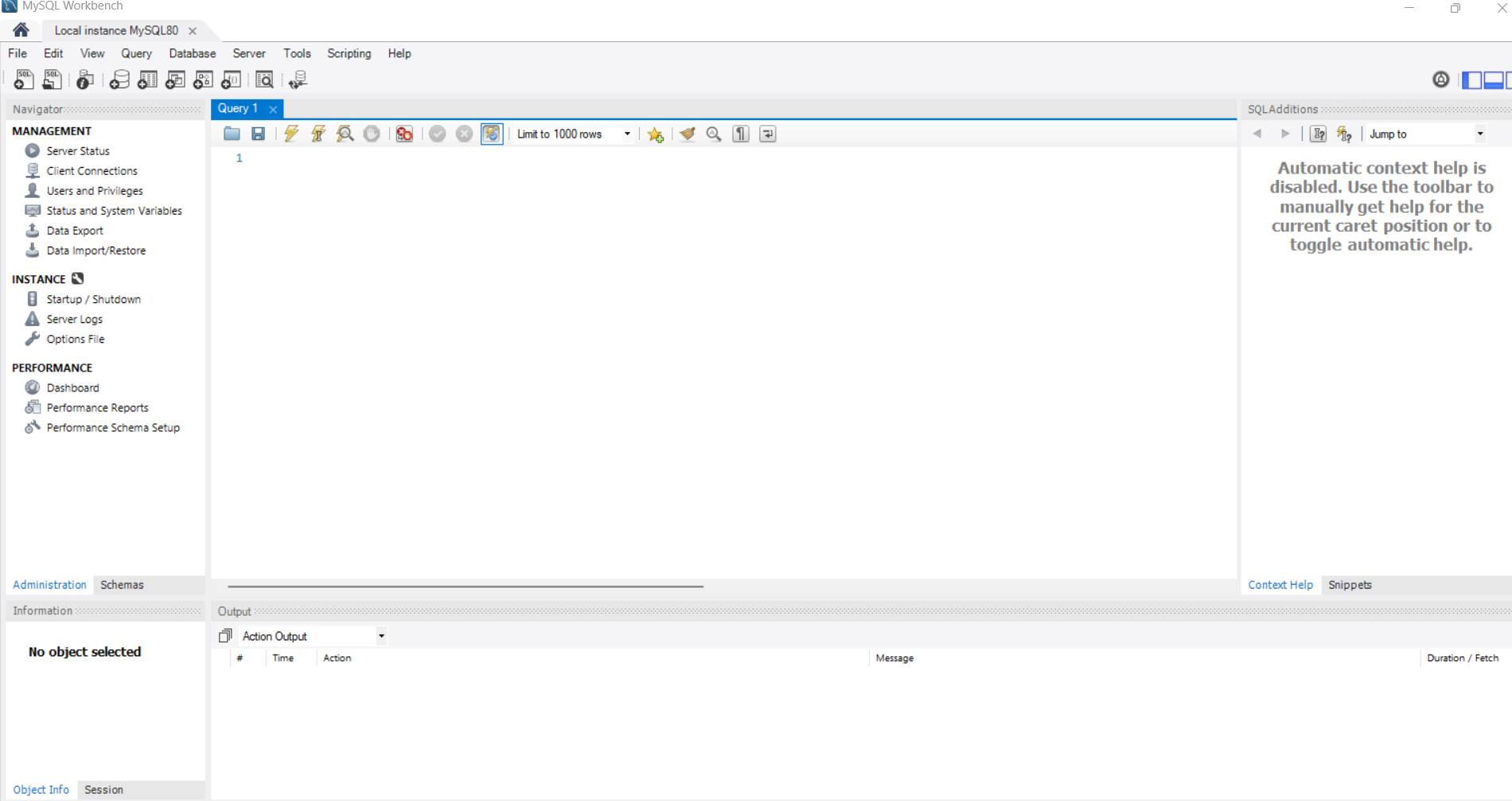Search table data icon in main toolbar
Screen dimensions: 1512x801
click(264, 80)
